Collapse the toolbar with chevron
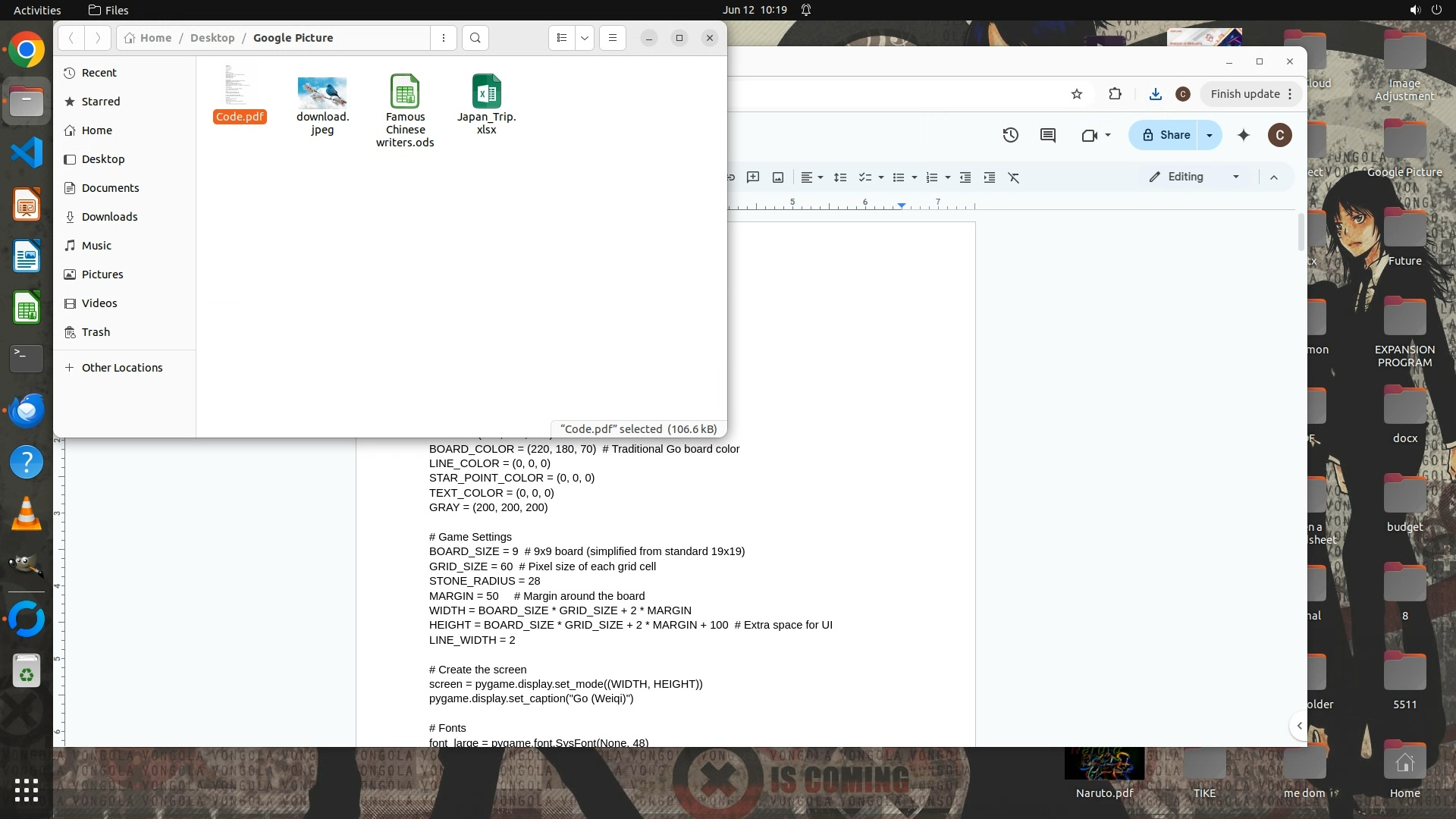This screenshot has width=1456, height=819. (x=1274, y=177)
